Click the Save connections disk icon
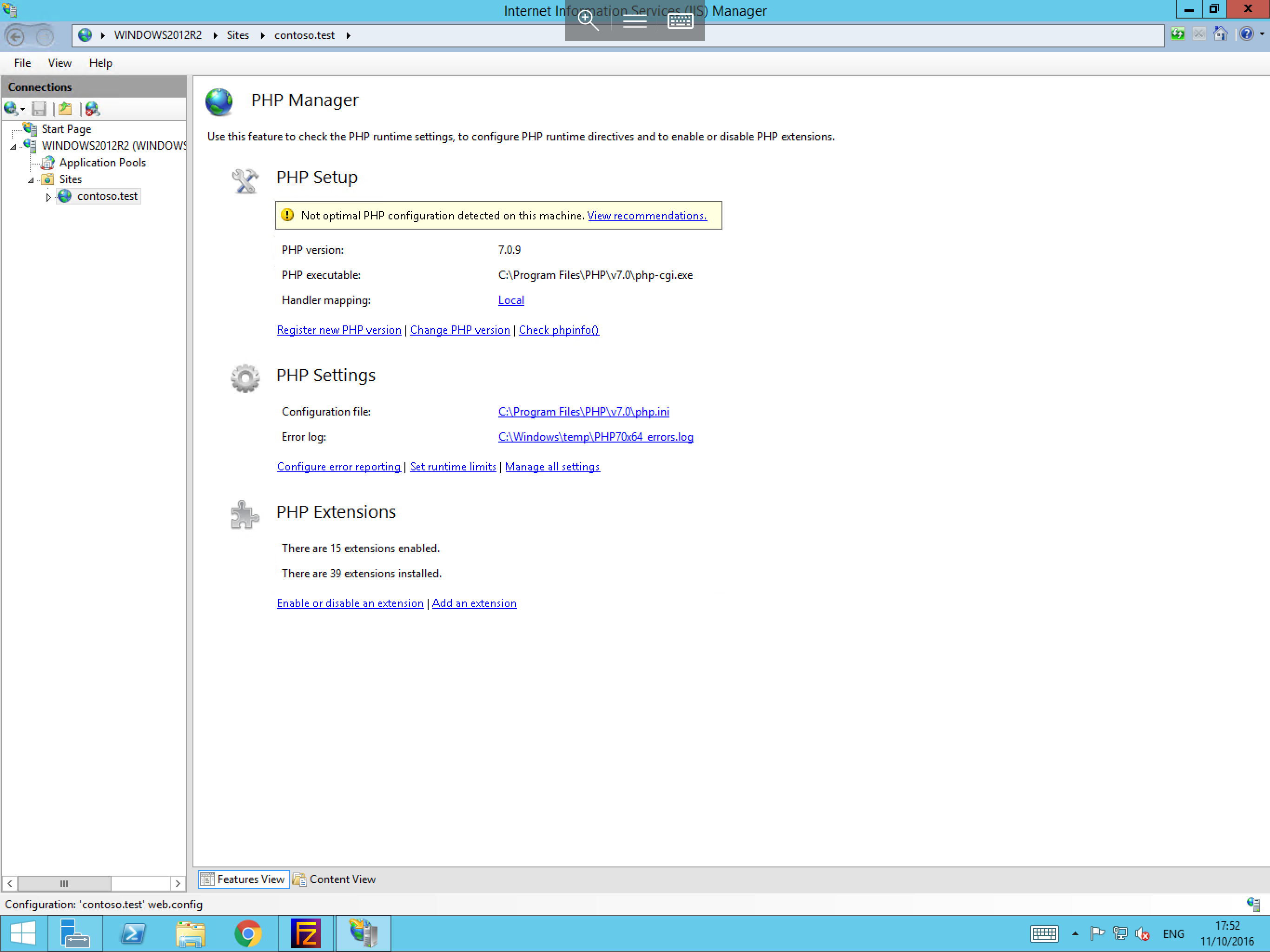The height and width of the screenshot is (952, 1270). [x=39, y=108]
